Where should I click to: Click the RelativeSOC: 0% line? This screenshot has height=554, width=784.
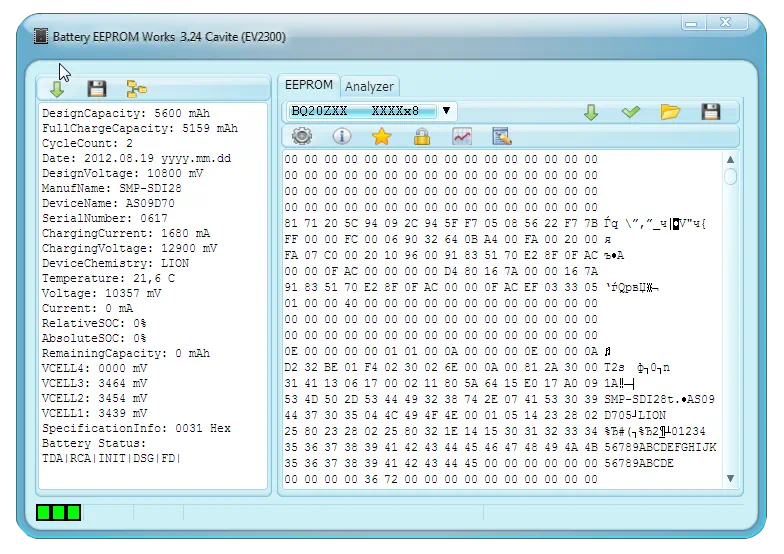pos(94,323)
